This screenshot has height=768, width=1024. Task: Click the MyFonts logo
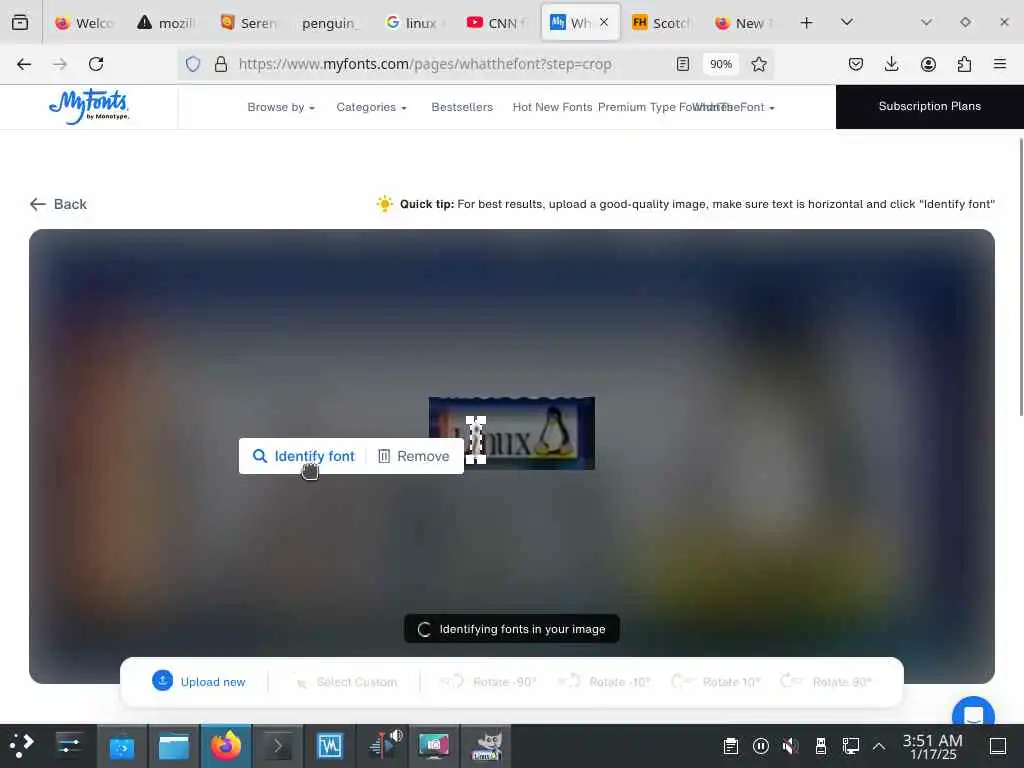(89, 106)
